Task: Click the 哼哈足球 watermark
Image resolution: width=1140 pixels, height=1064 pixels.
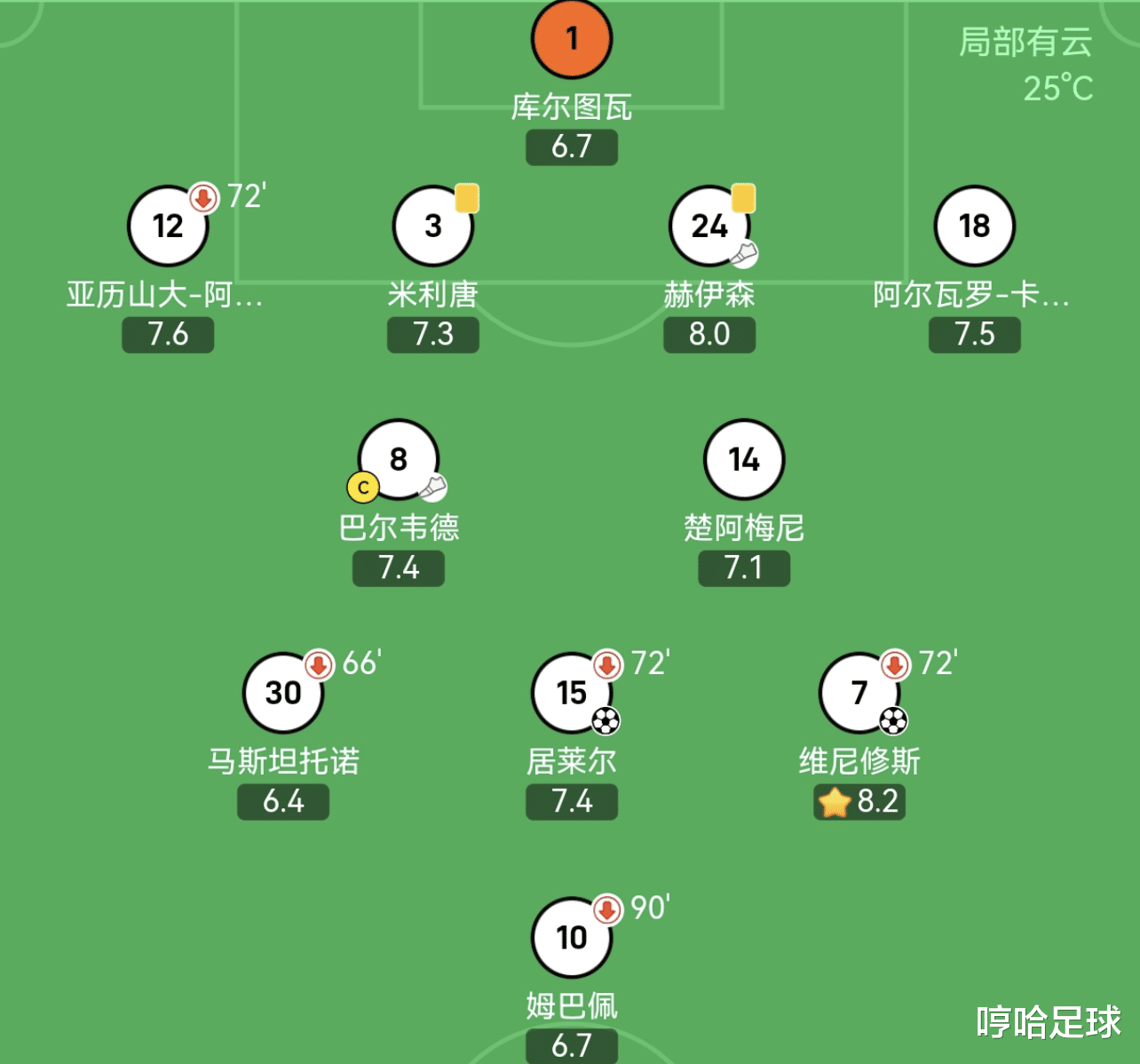Action: tap(1049, 1021)
